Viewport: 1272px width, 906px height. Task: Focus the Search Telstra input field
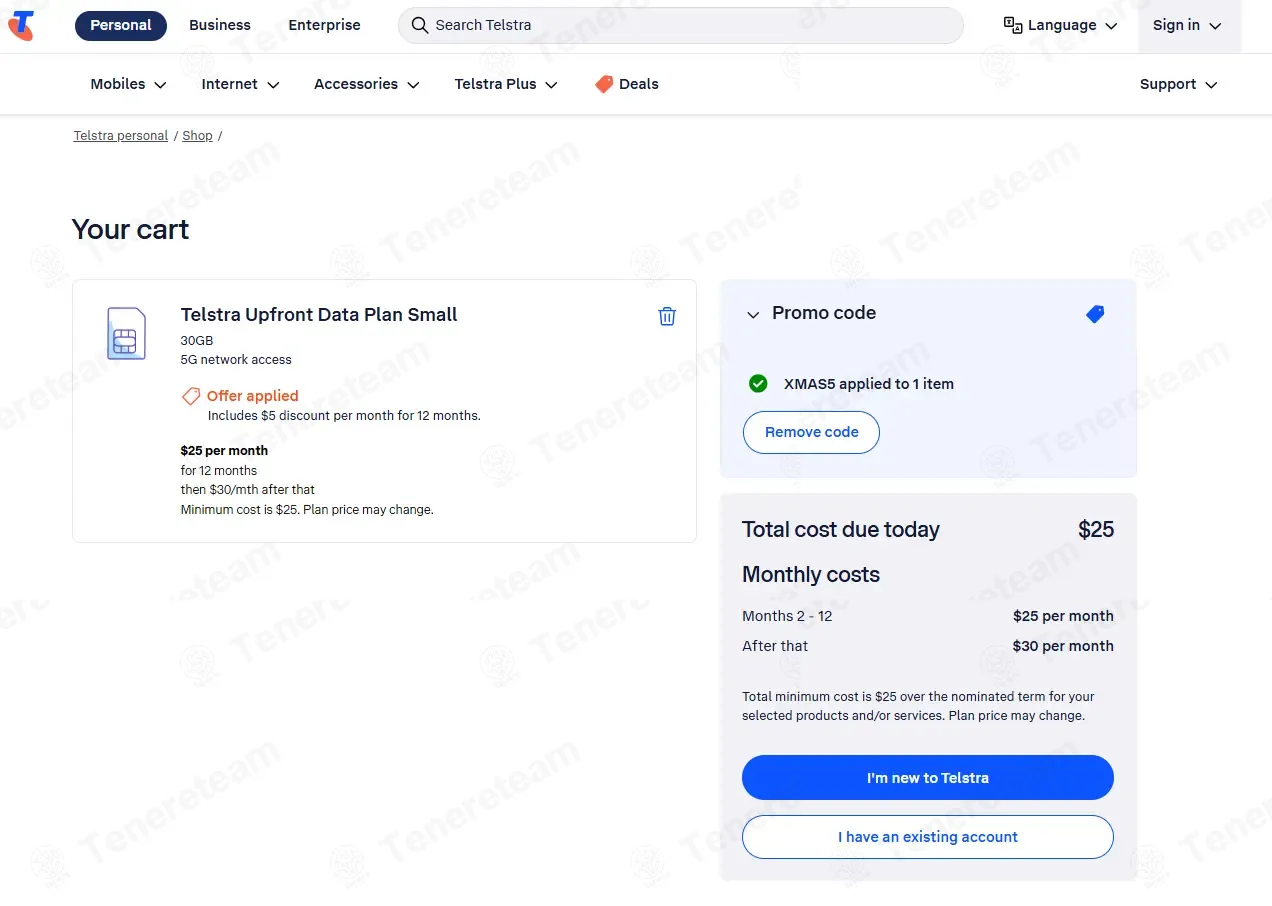(x=690, y=25)
